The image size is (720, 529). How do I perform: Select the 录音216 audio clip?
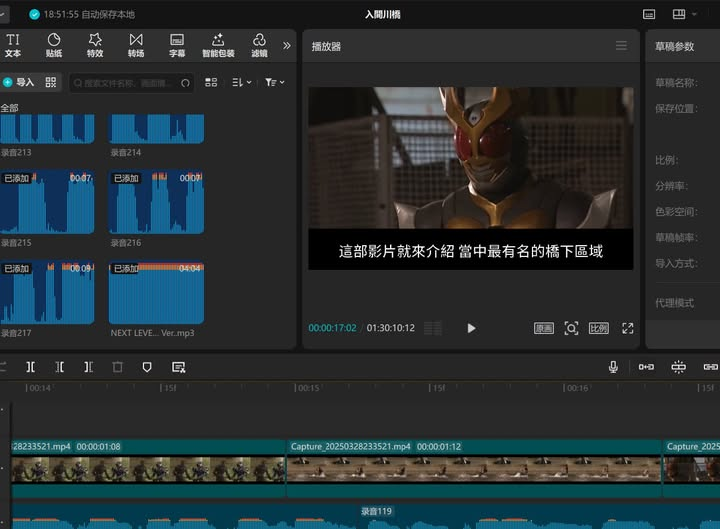pyautogui.click(x=156, y=202)
